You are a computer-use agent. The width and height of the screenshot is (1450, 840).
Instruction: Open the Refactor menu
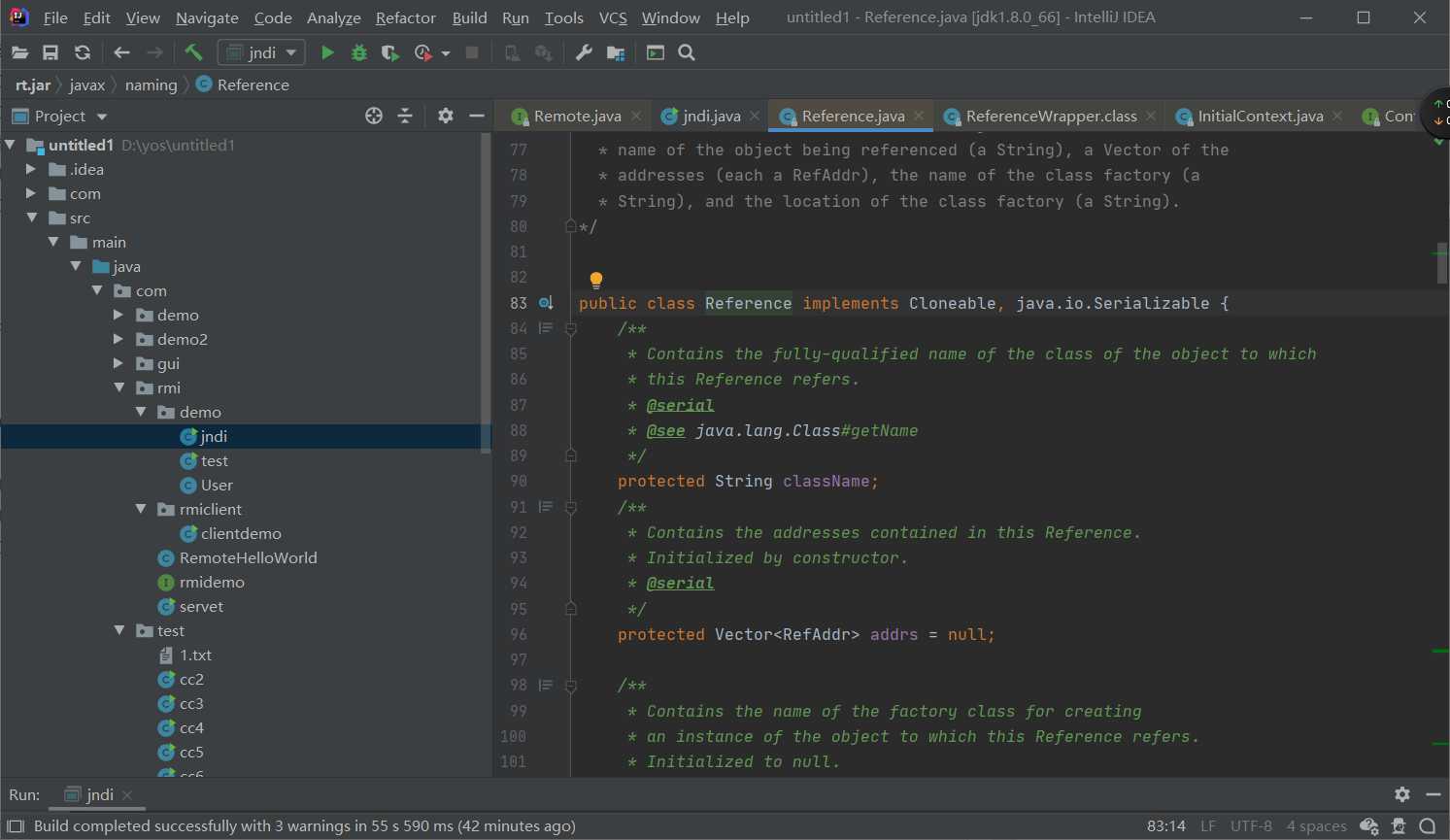point(405,17)
